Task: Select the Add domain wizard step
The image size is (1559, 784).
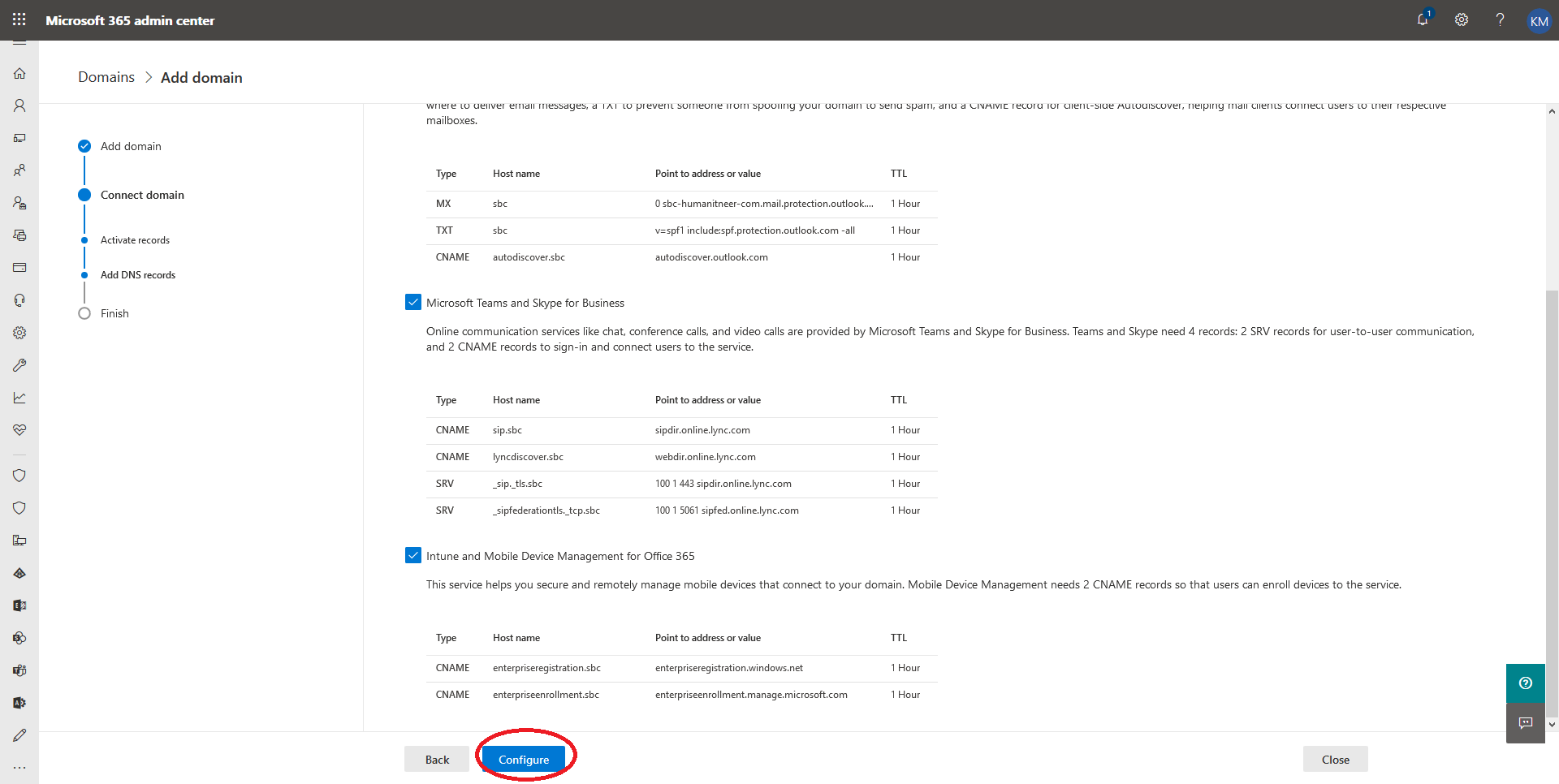Action: click(131, 146)
